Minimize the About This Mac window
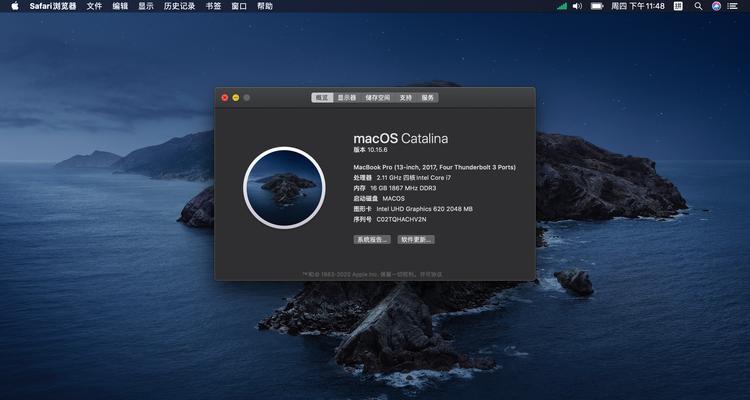 pyautogui.click(x=236, y=98)
